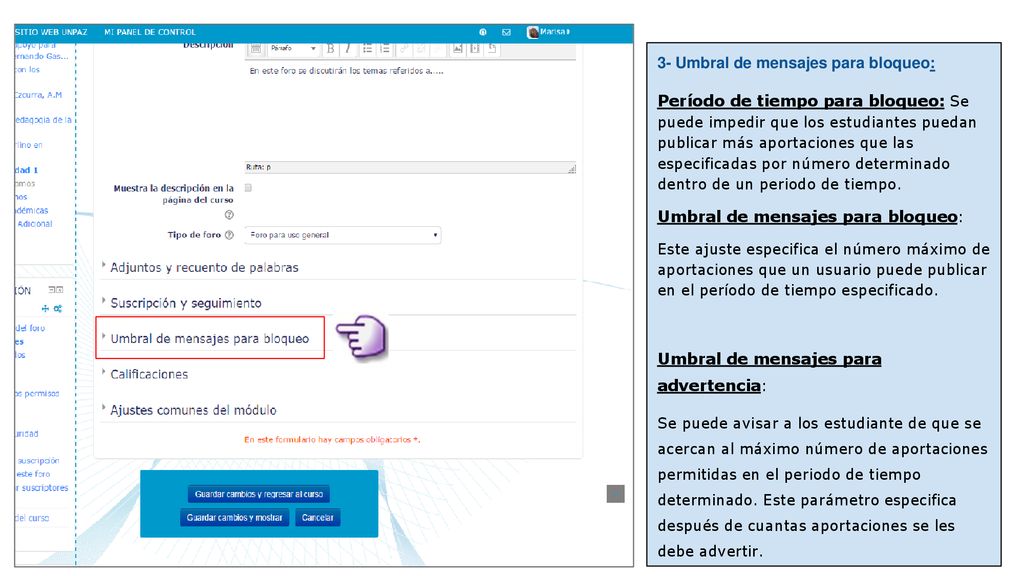Viewport: 1024px width, 576px height.
Task: Open sidebar link 'del foro'
Action: (30, 328)
